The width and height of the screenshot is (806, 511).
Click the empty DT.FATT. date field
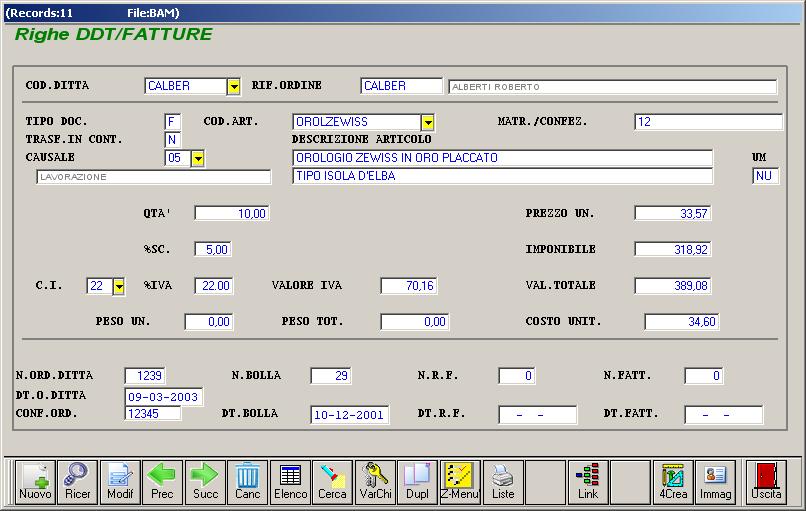(724, 415)
